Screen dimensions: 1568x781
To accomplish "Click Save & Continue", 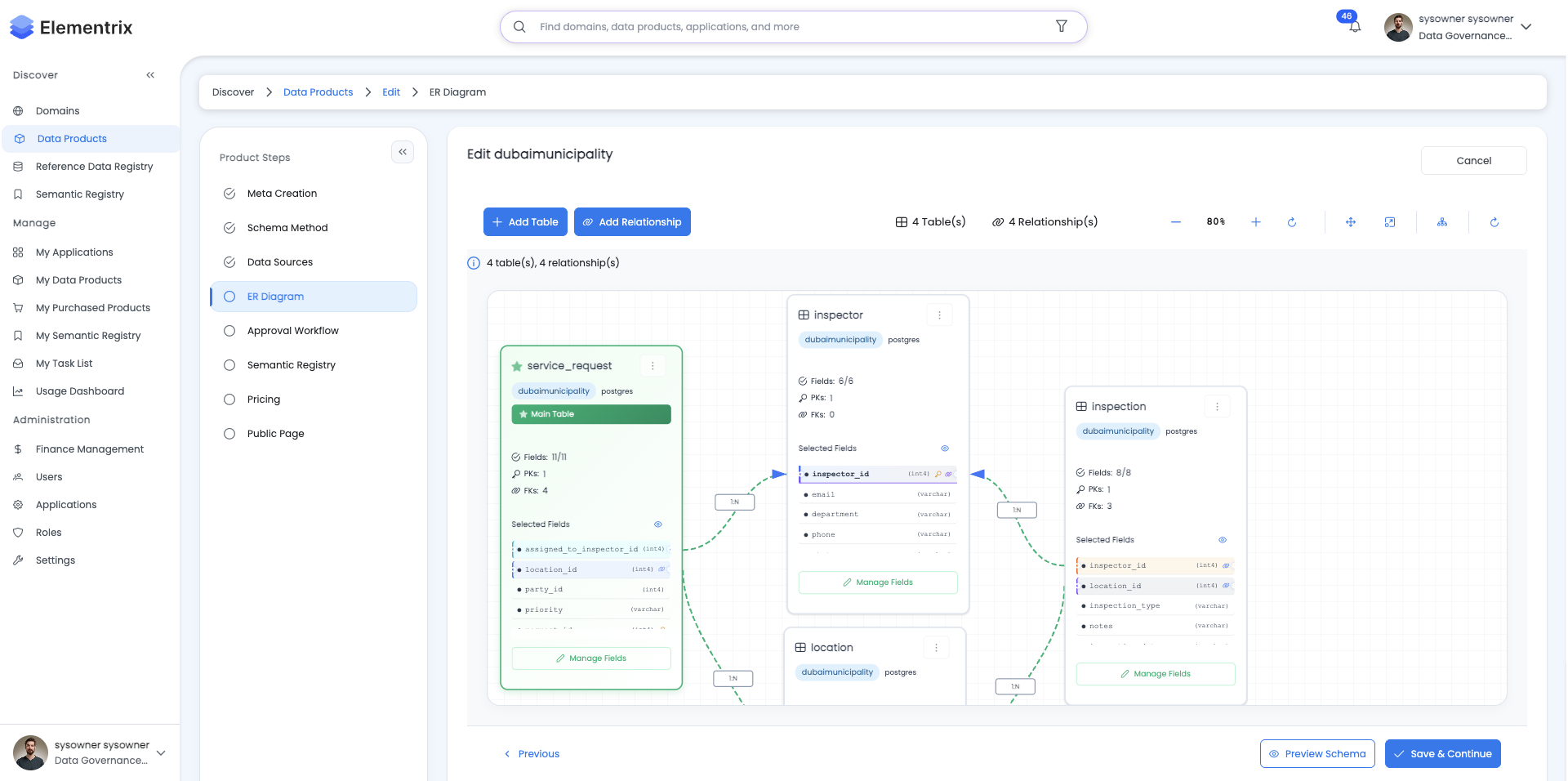I will [x=1443, y=754].
